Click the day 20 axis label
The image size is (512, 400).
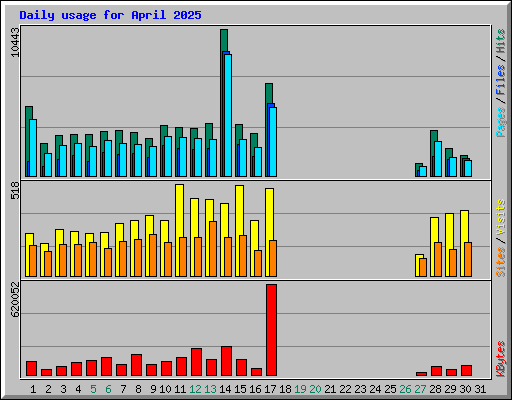point(315,389)
